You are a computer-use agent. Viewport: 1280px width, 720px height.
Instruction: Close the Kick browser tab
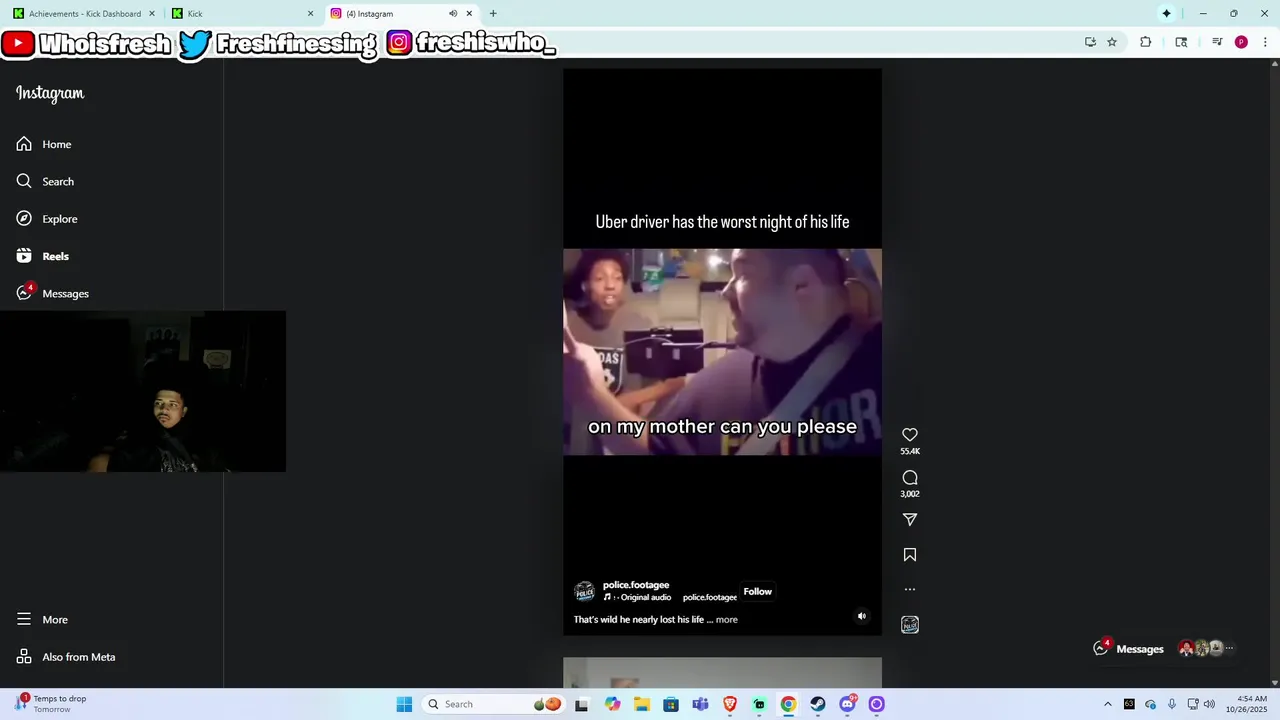click(x=310, y=14)
